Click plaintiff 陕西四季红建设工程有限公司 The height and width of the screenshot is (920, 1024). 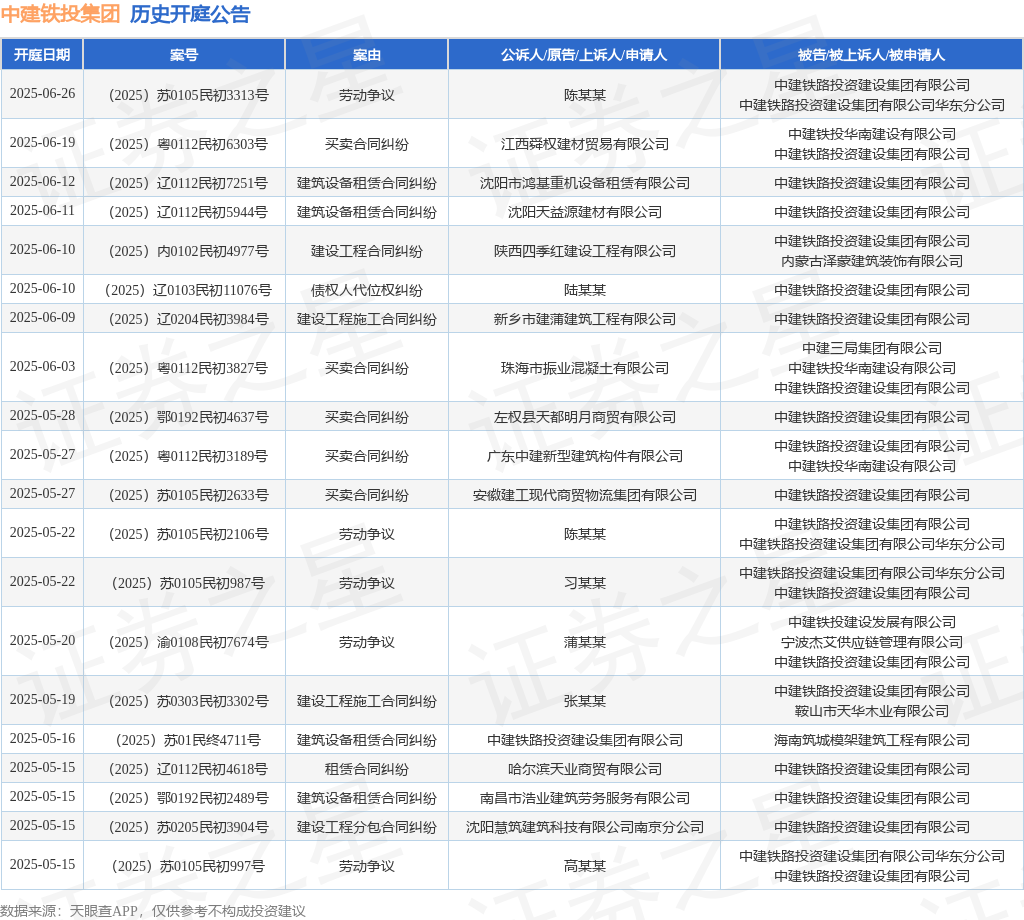pyautogui.click(x=584, y=251)
